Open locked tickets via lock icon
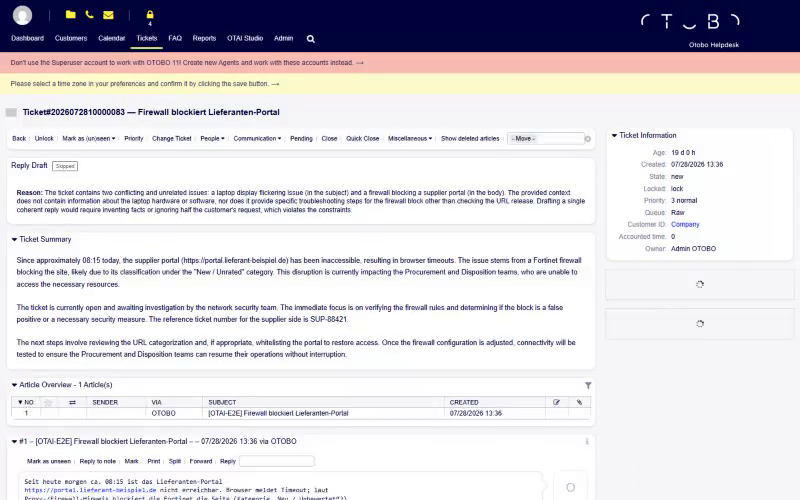This screenshot has height=500, width=800. (x=149, y=15)
